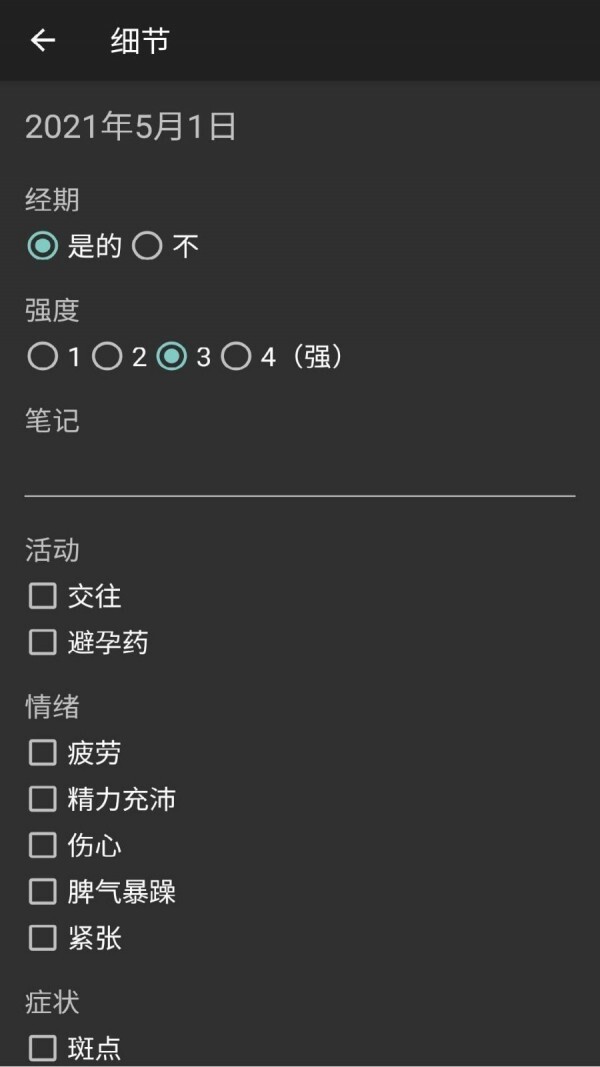Select intensity level 4（强）

tap(238, 355)
